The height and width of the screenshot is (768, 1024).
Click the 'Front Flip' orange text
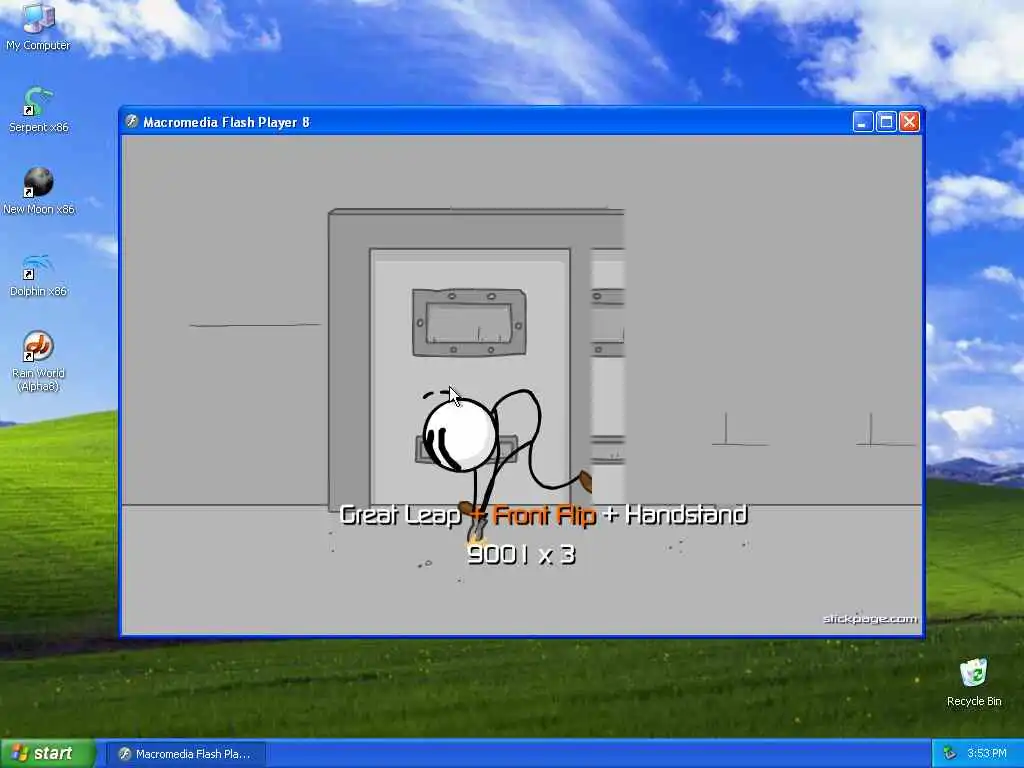point(545,515)
